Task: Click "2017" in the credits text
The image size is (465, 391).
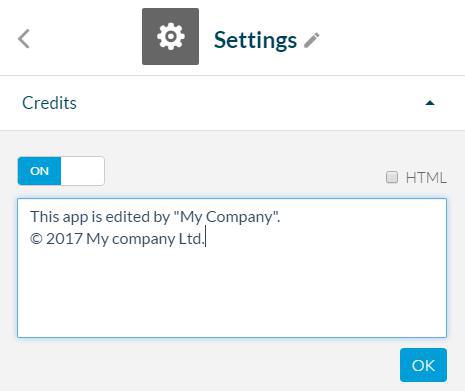Action: coord(64,239)
